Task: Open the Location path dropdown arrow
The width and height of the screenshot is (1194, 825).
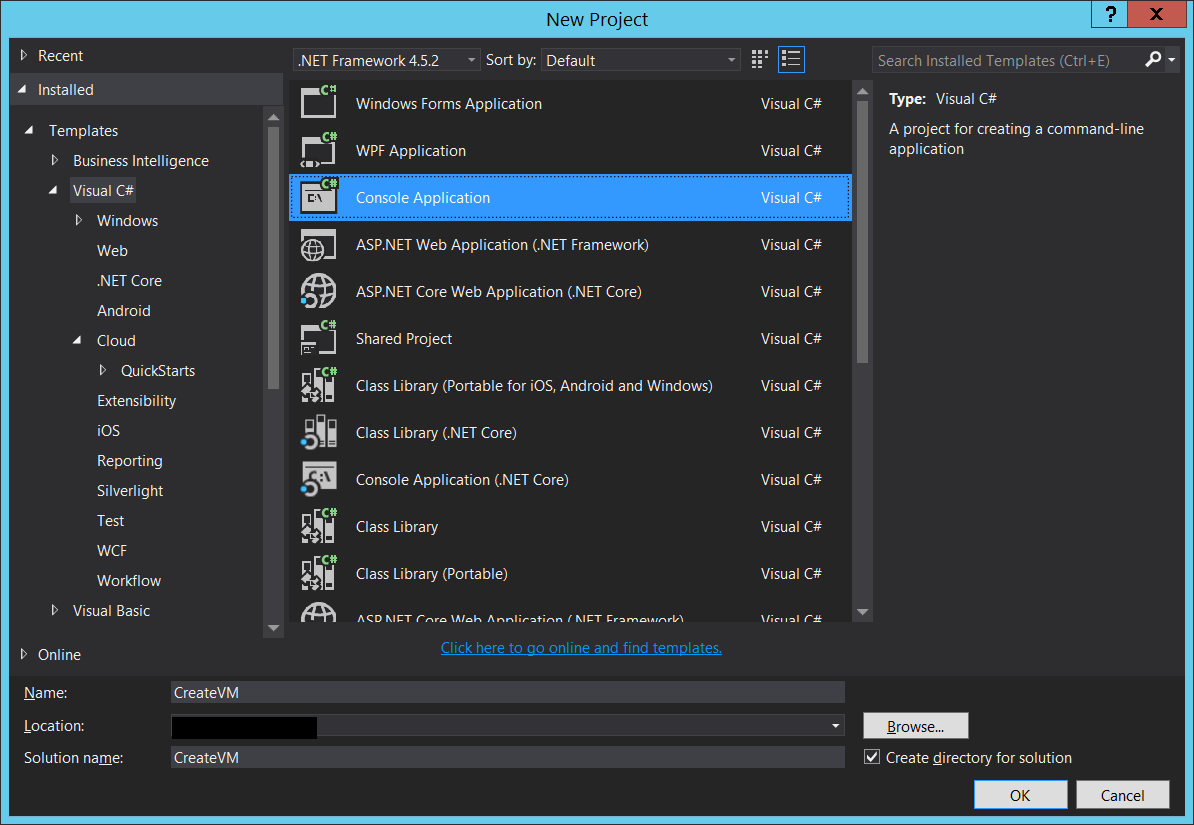Action: [x=835, y=726]
